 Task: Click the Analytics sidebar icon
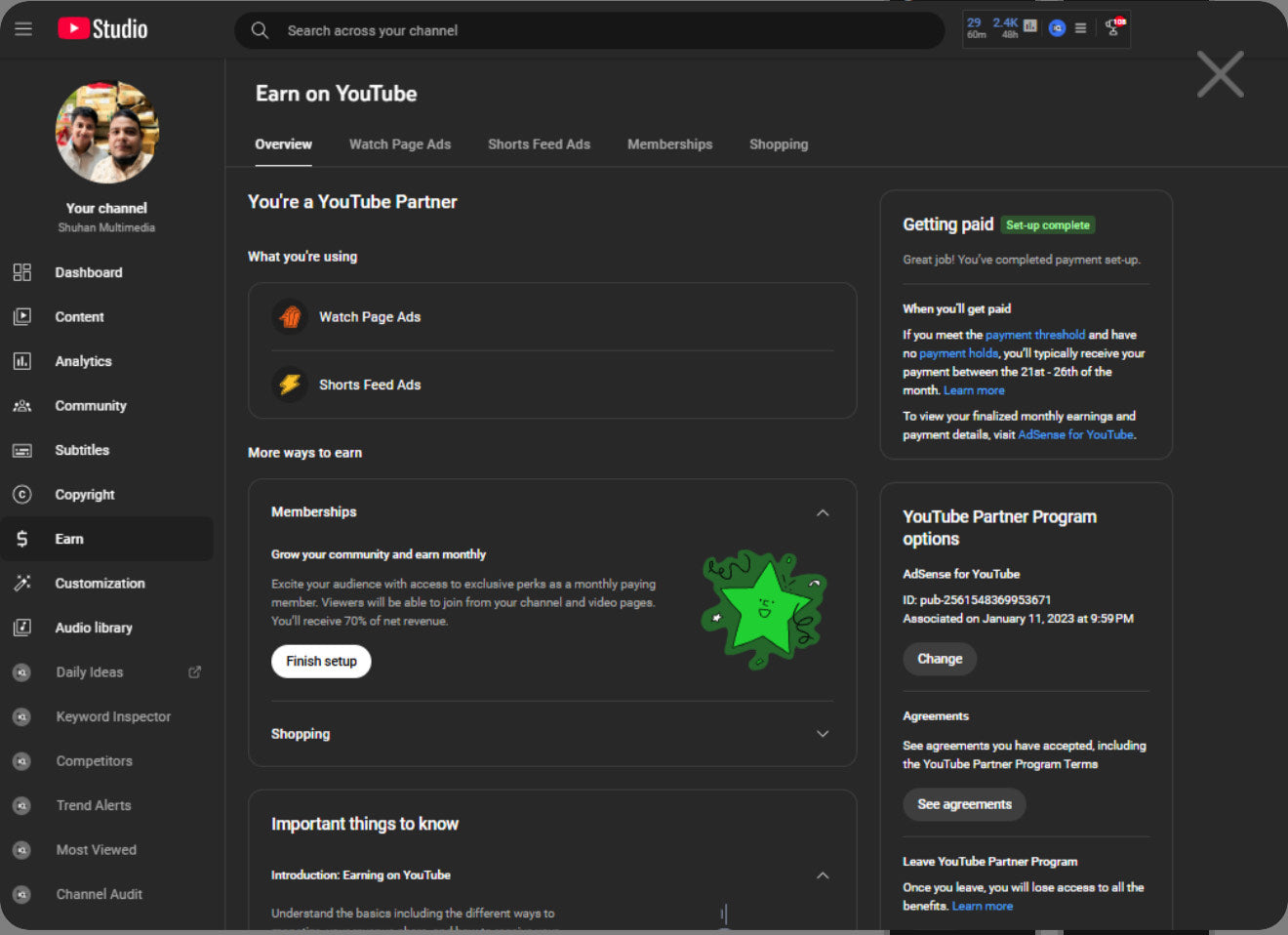click(22, 361)
